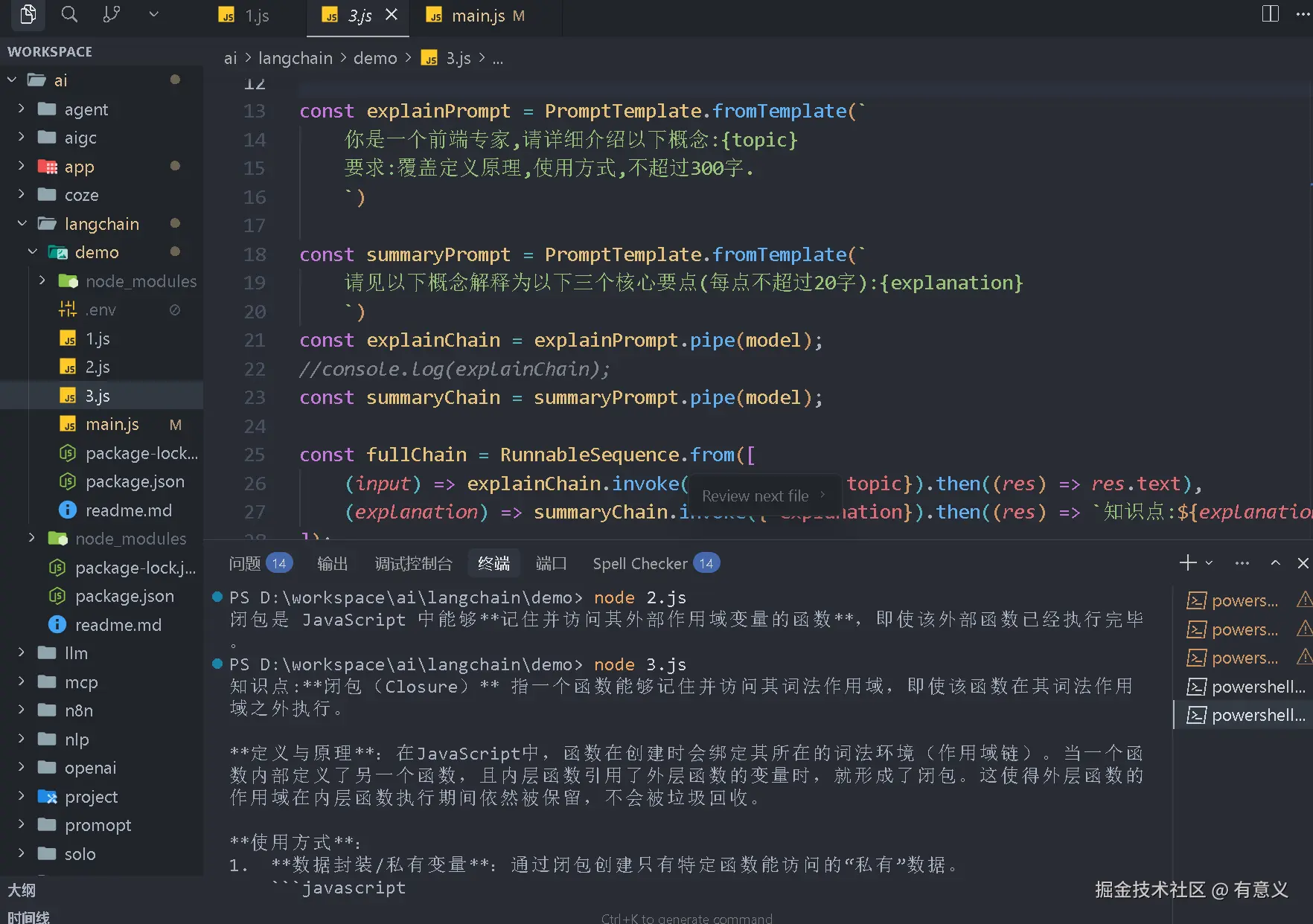
Task: Maximize the panel with the up chevron
Action: click(x=1275, y=563)
